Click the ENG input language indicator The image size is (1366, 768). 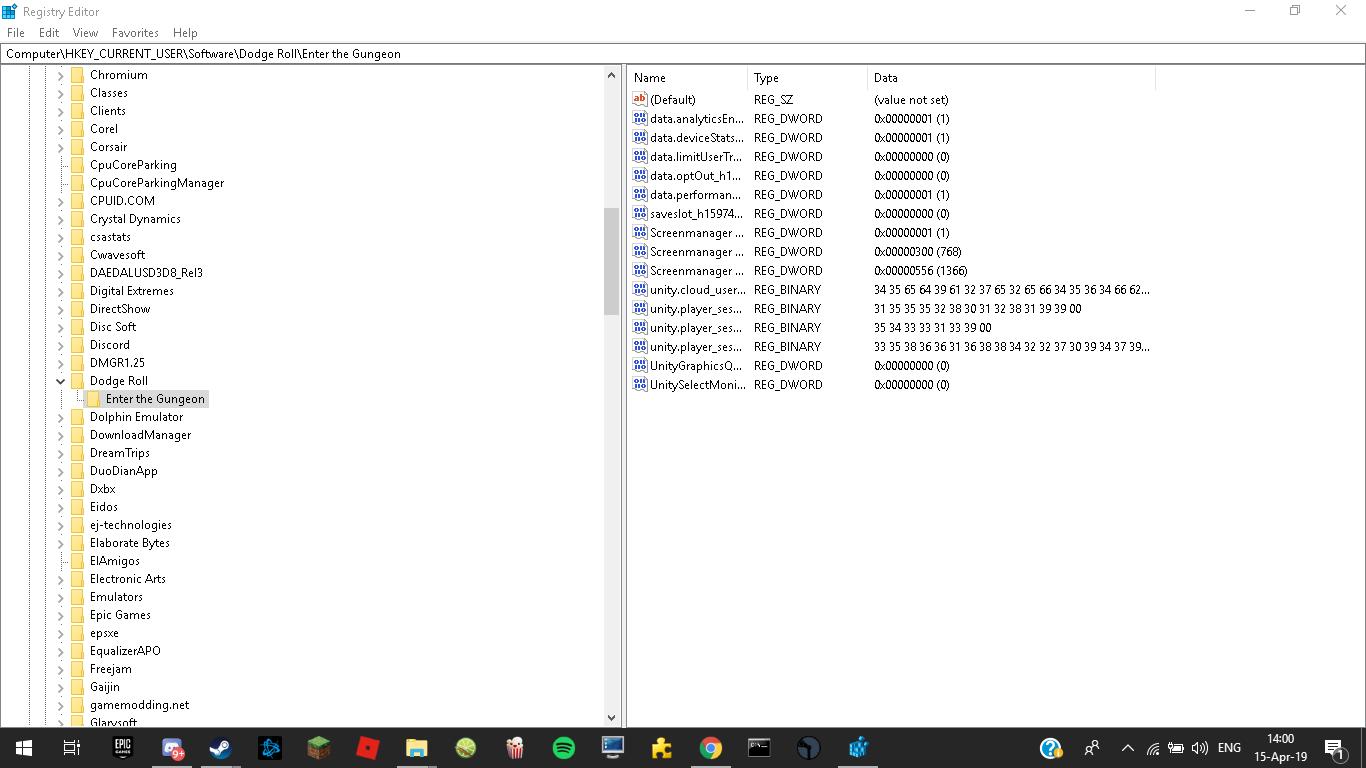[x=1229, y=748]
